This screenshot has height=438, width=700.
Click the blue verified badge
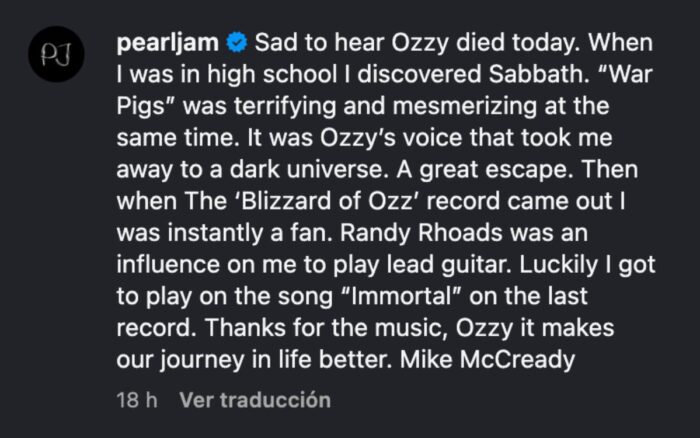pyautogui.click(x=236, y=44)
